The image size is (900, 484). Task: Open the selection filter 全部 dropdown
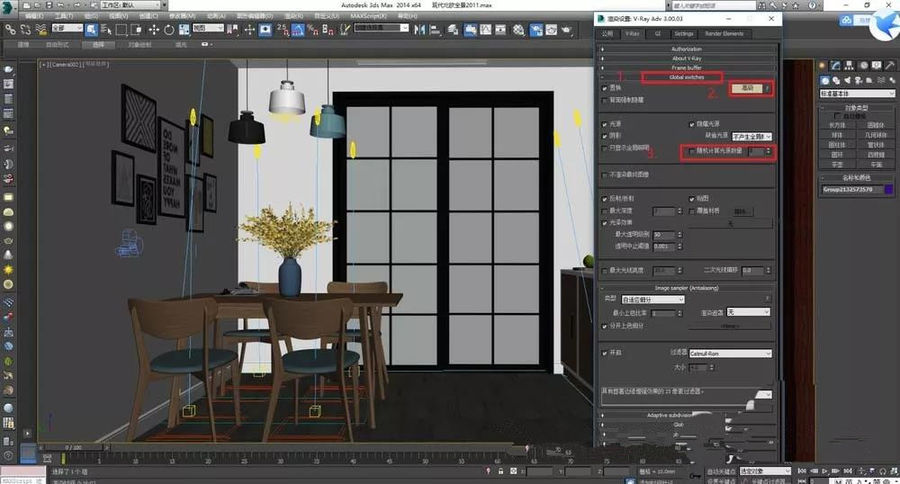(x=68, y=28)
